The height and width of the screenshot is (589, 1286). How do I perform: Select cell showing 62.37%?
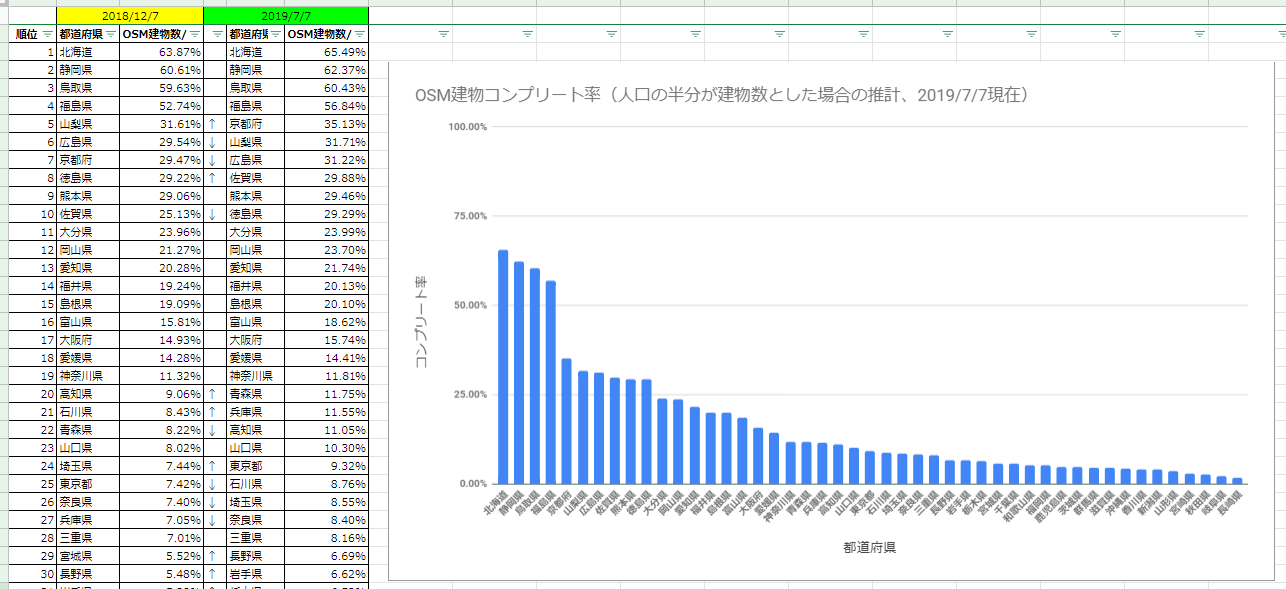point(326,70)
